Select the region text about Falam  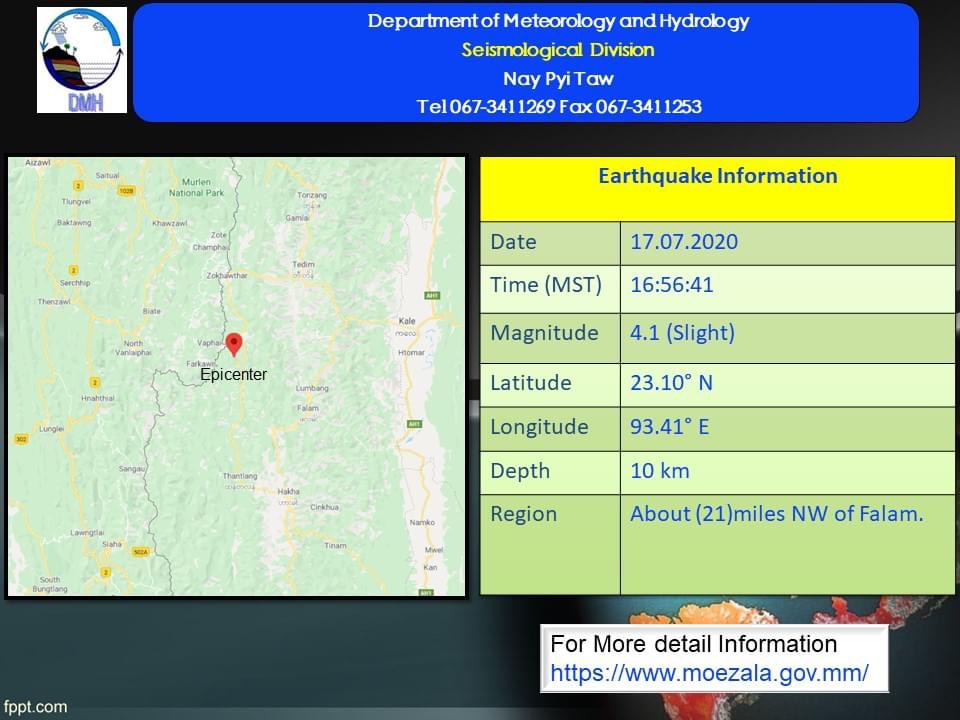776,514
